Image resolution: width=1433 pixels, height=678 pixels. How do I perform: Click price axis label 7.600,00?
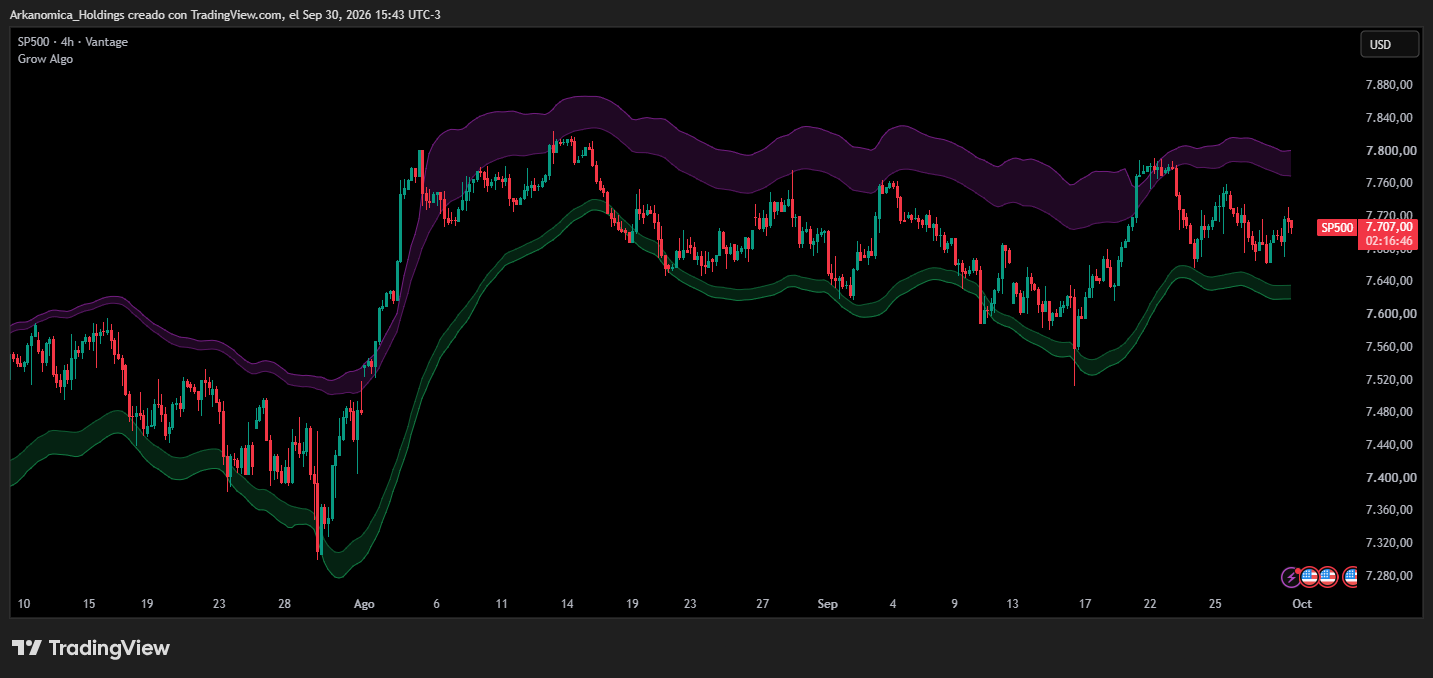point(1390,314)
